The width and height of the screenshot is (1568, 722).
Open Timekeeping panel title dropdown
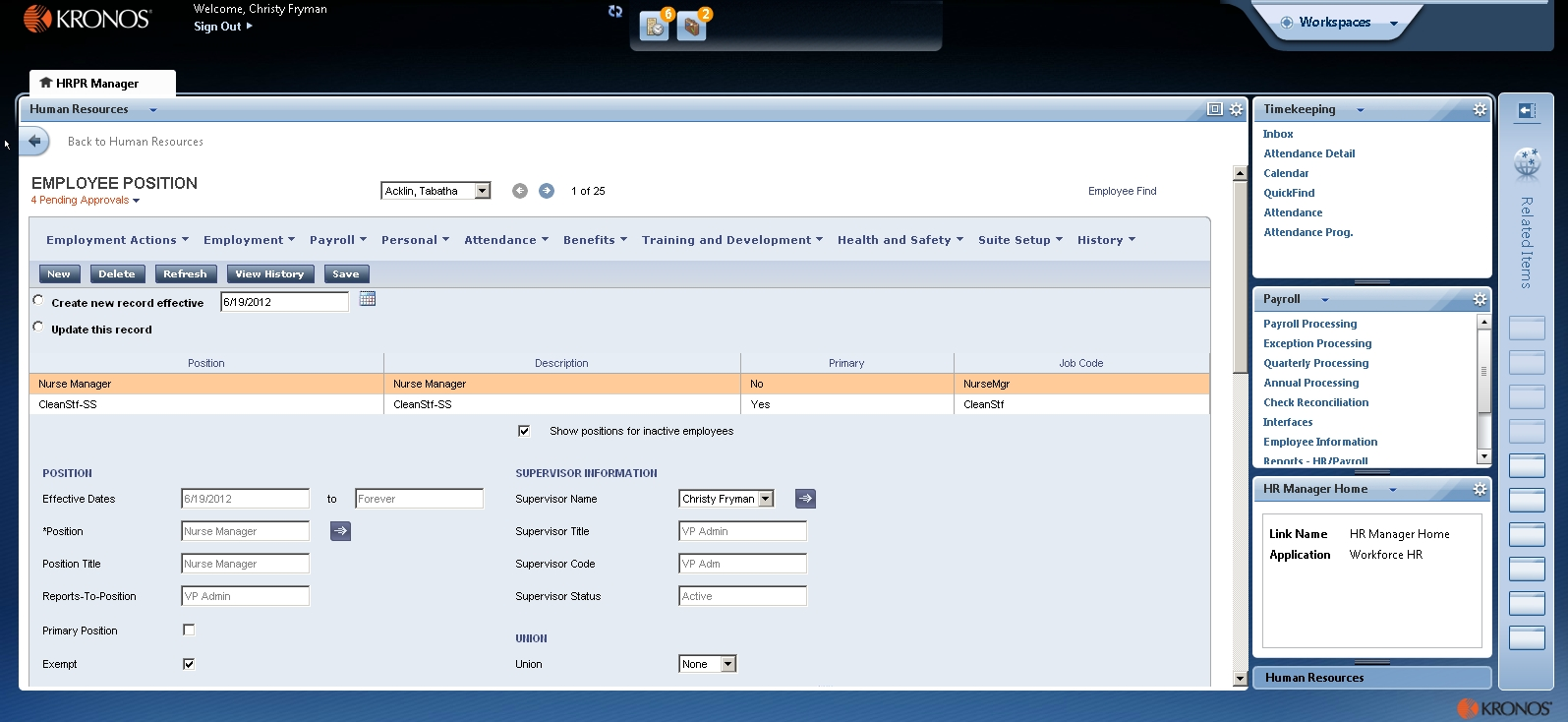(1361, 110)
